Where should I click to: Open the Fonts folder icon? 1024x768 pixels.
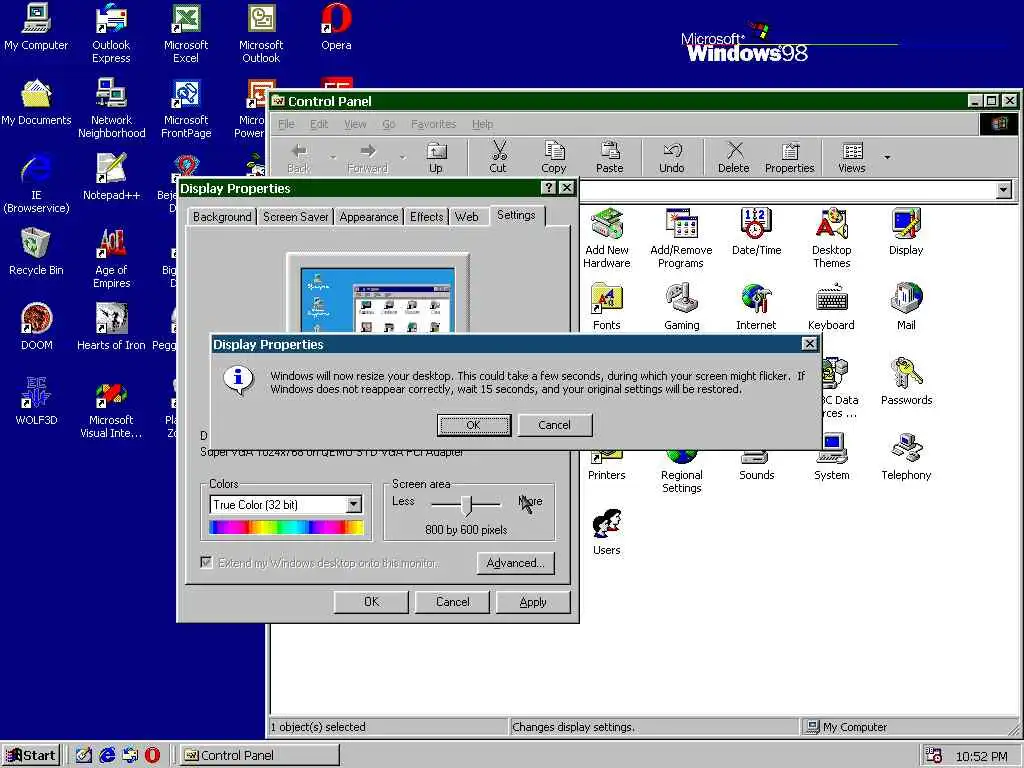[607, 306]
